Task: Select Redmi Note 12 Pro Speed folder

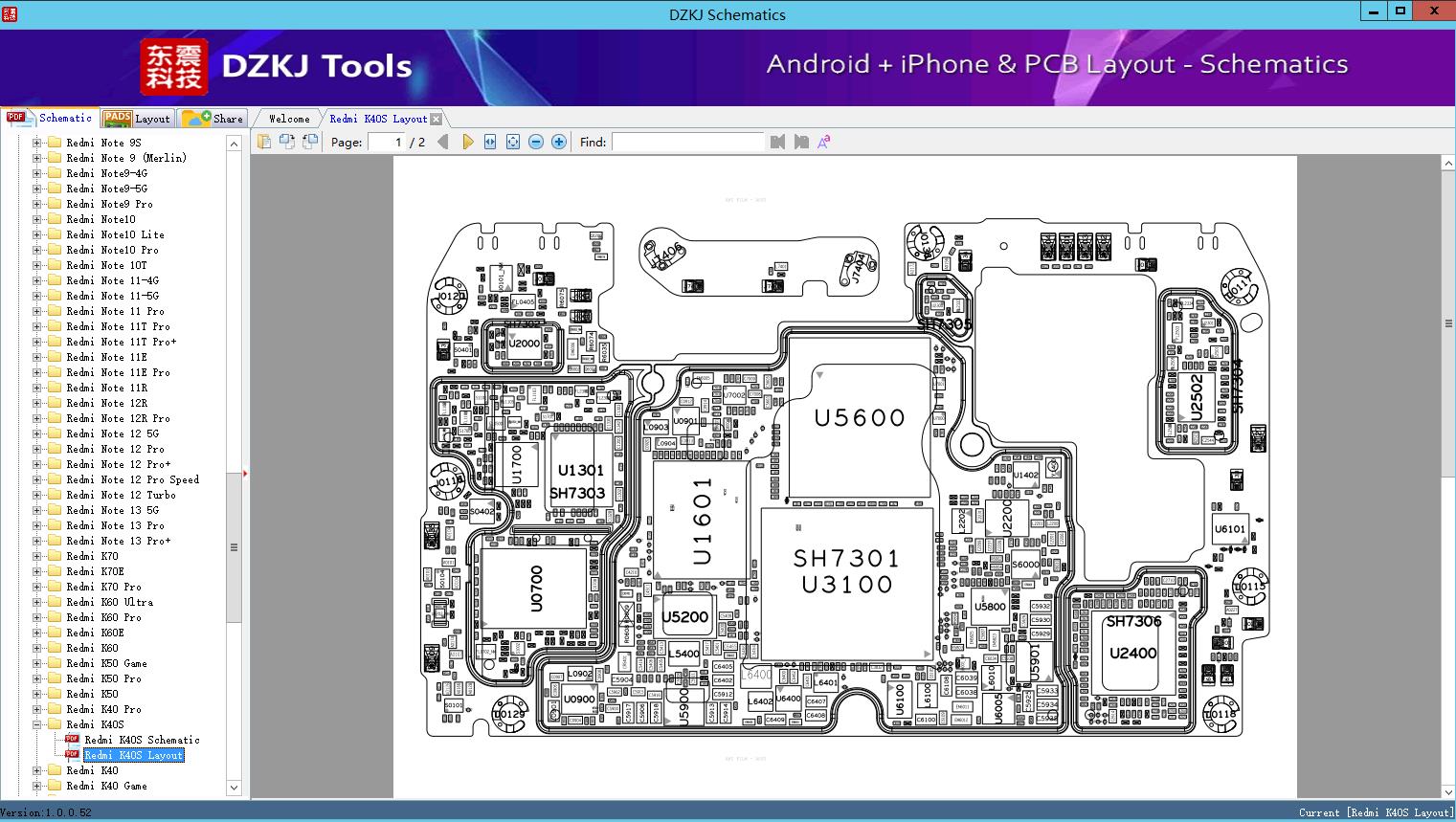Action: tap(132, 479)
